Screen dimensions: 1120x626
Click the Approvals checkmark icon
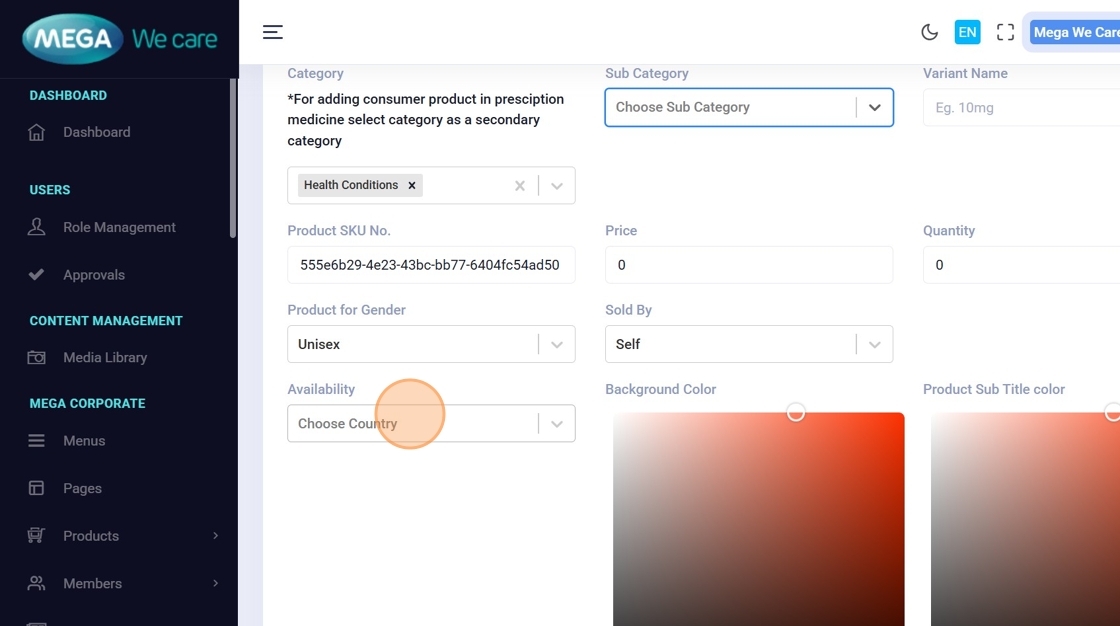[37, 275]
